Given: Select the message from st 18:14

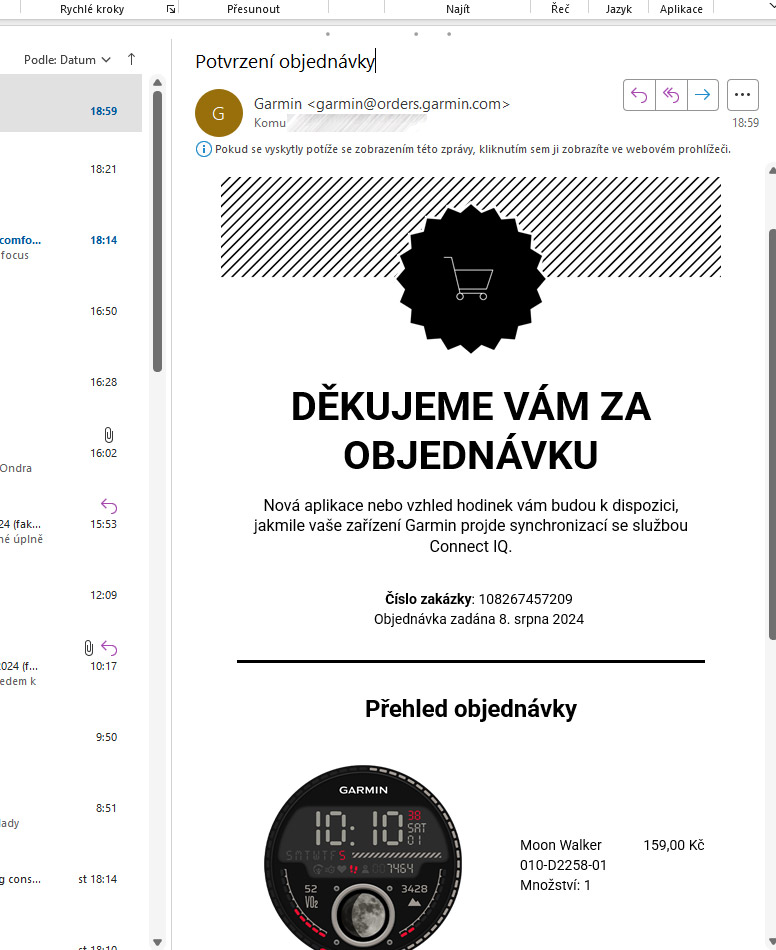Looking at the screenshot, I should click(x=71, y=879).
